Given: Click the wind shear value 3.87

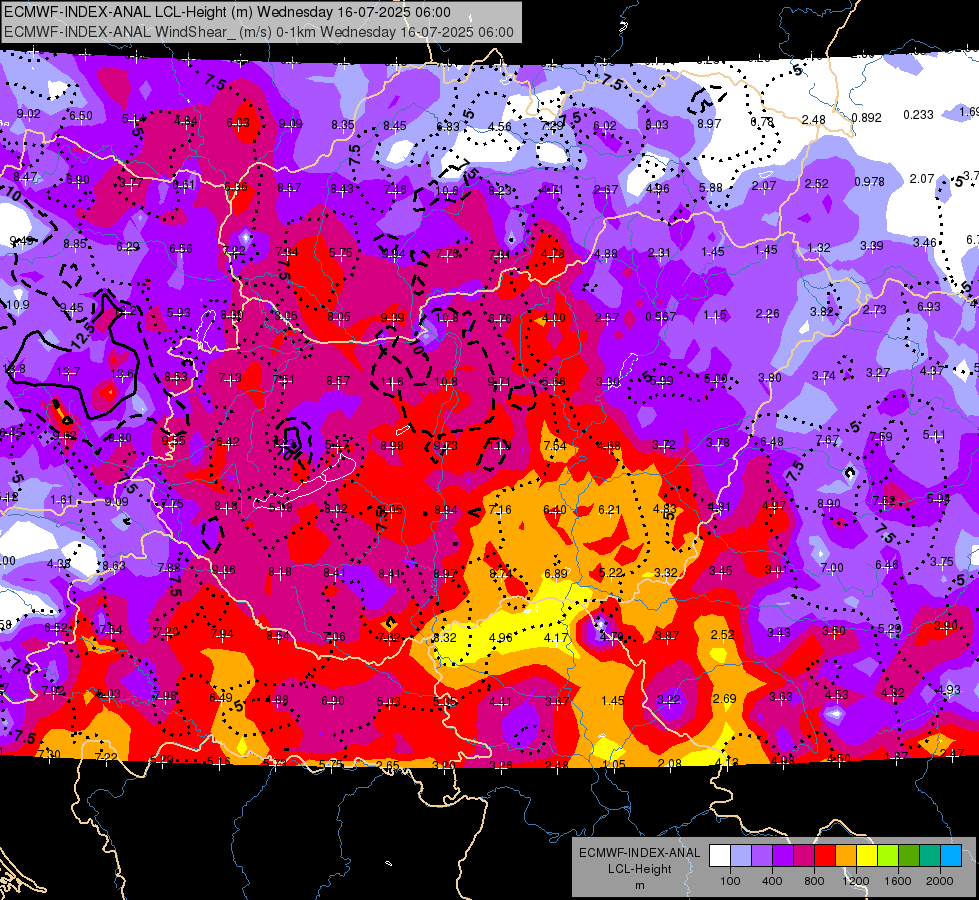Looking at the screenshot, I should pos(667,636).
